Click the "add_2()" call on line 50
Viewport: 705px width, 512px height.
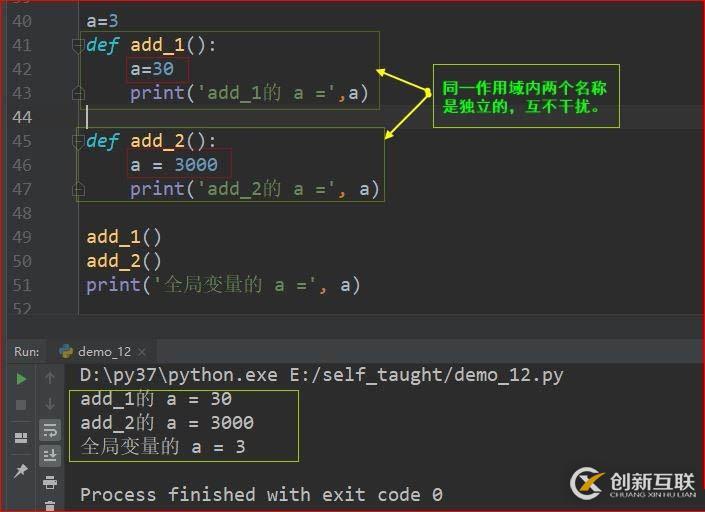[124, 261]
